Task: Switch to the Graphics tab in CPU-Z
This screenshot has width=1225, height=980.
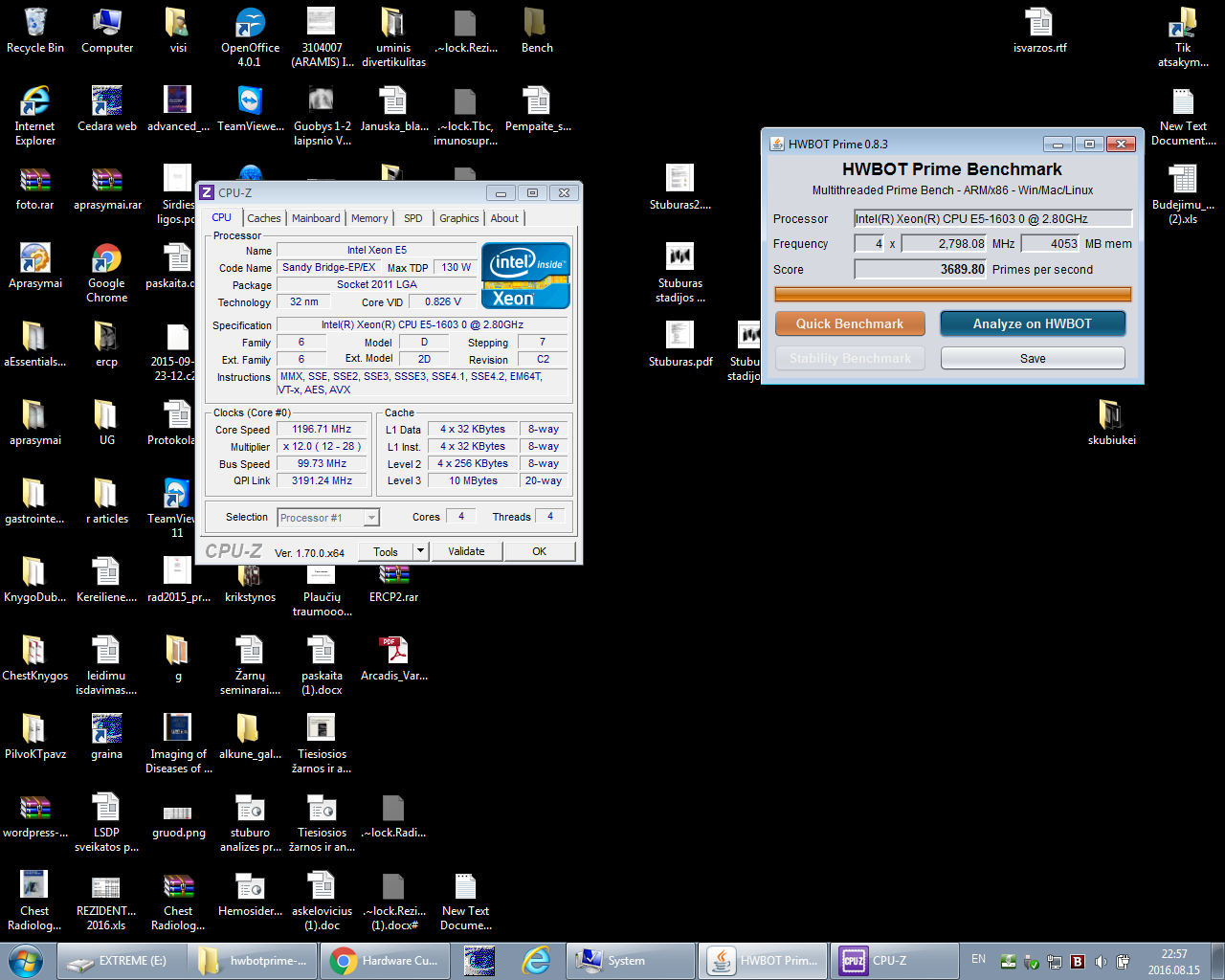Action: [458, 218]
